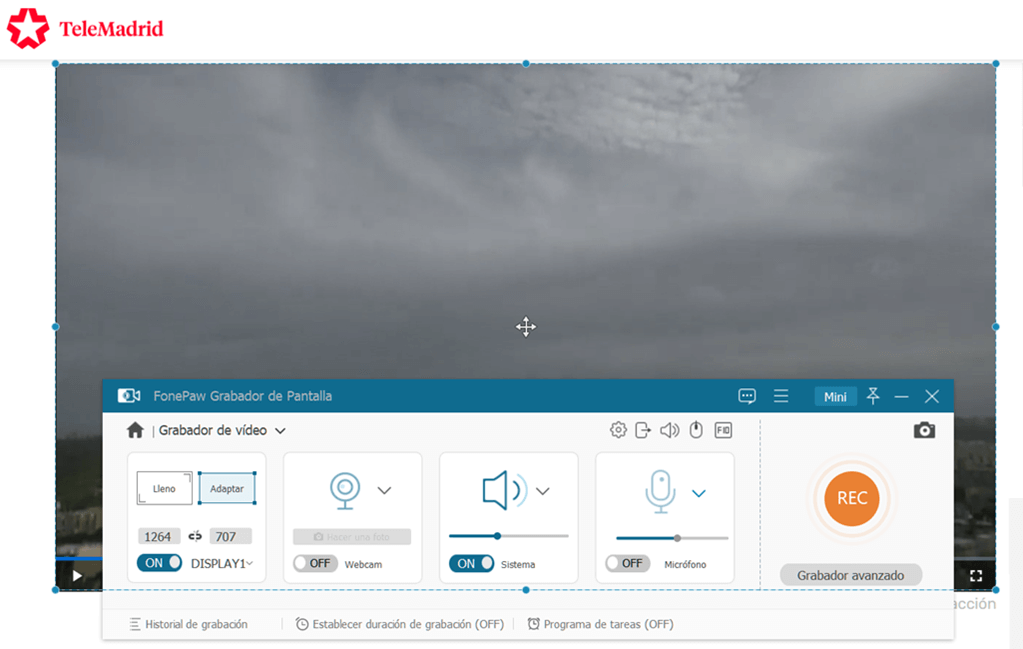Click the FonePaw Grabador de Pantalla title
Viewport: 1023px width, 649px height.
(243, 396)
